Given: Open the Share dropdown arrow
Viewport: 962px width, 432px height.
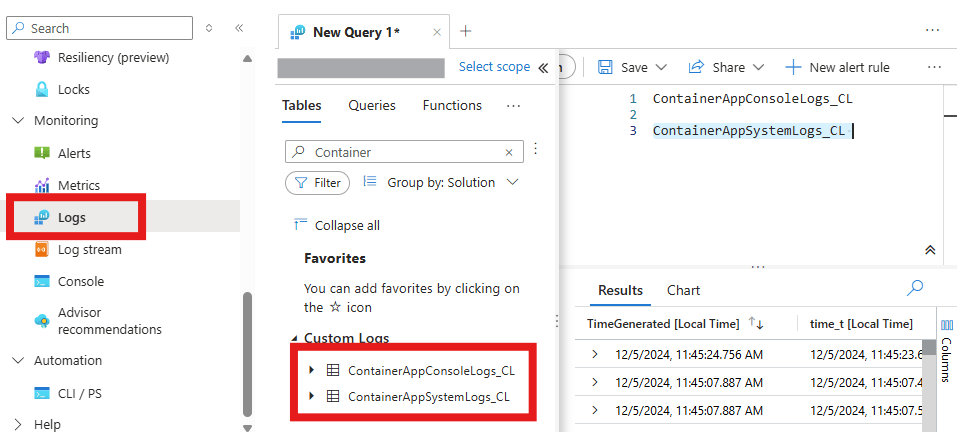Looking at the screenshot, I should (759, 67).
